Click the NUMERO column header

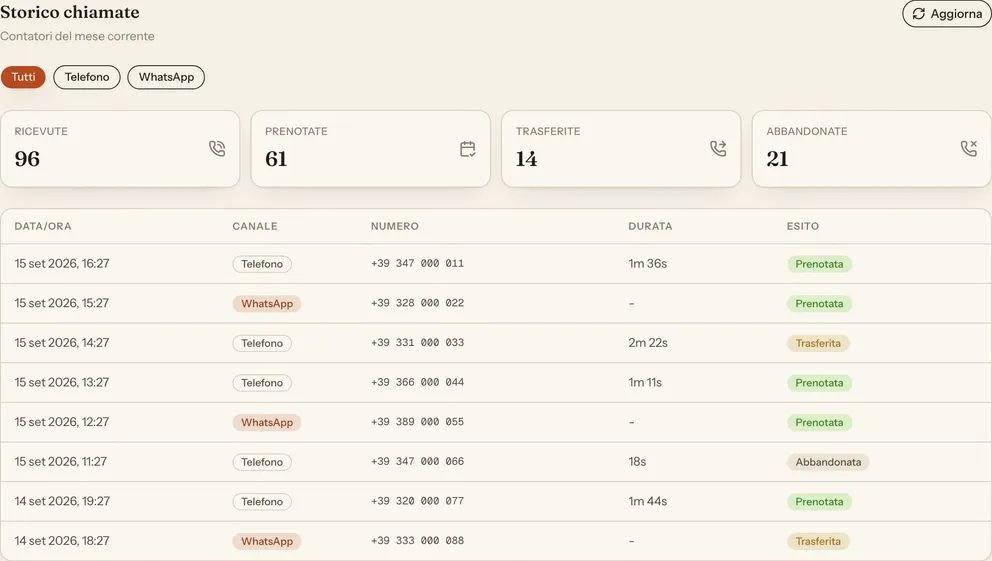point(395,226)
